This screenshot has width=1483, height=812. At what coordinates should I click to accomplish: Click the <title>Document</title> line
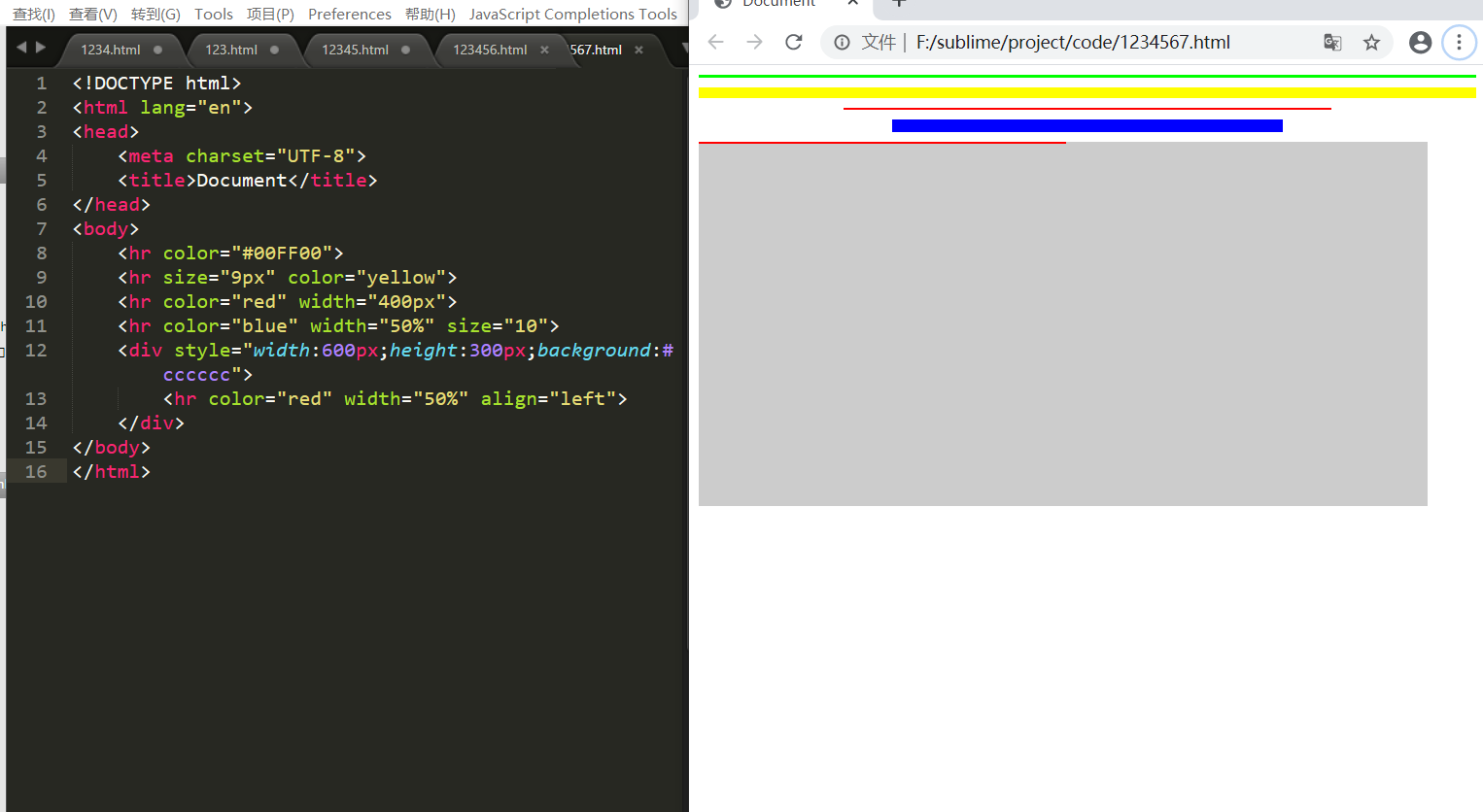(x=248, y=181)
